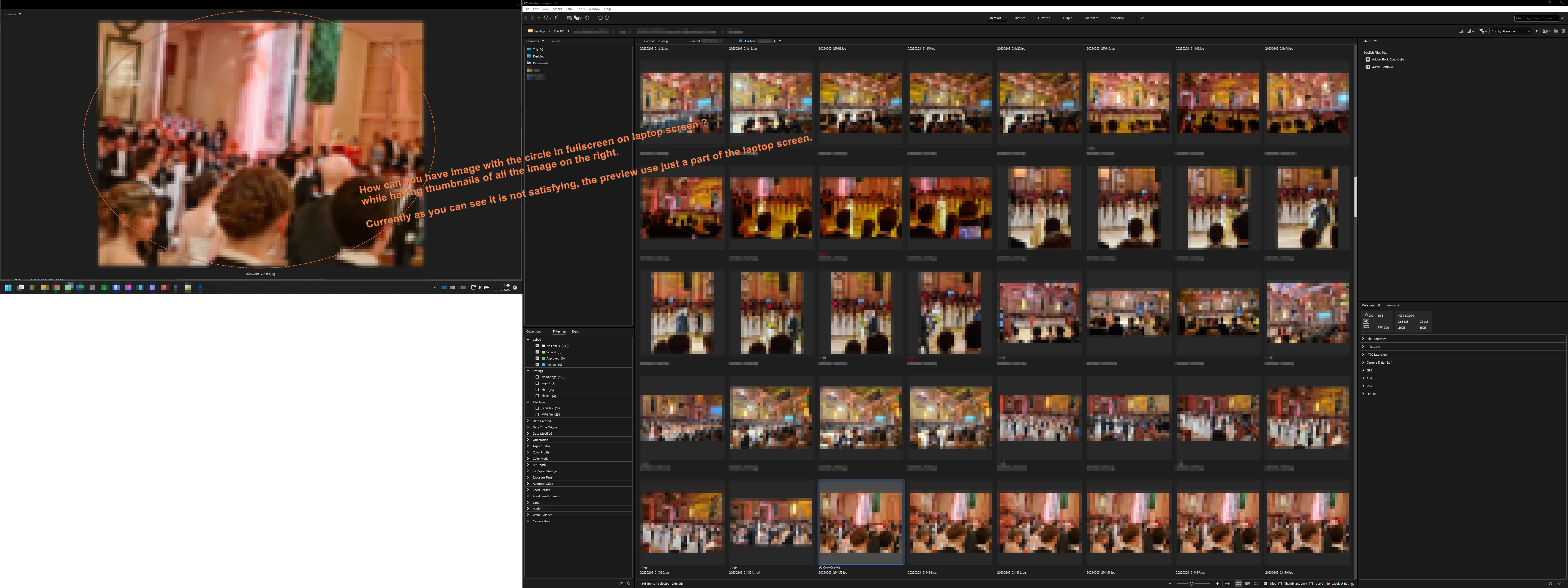Select Adobe Stock Contributor publish option
The image size is (1568, 588).
(x=1388, y=60)
